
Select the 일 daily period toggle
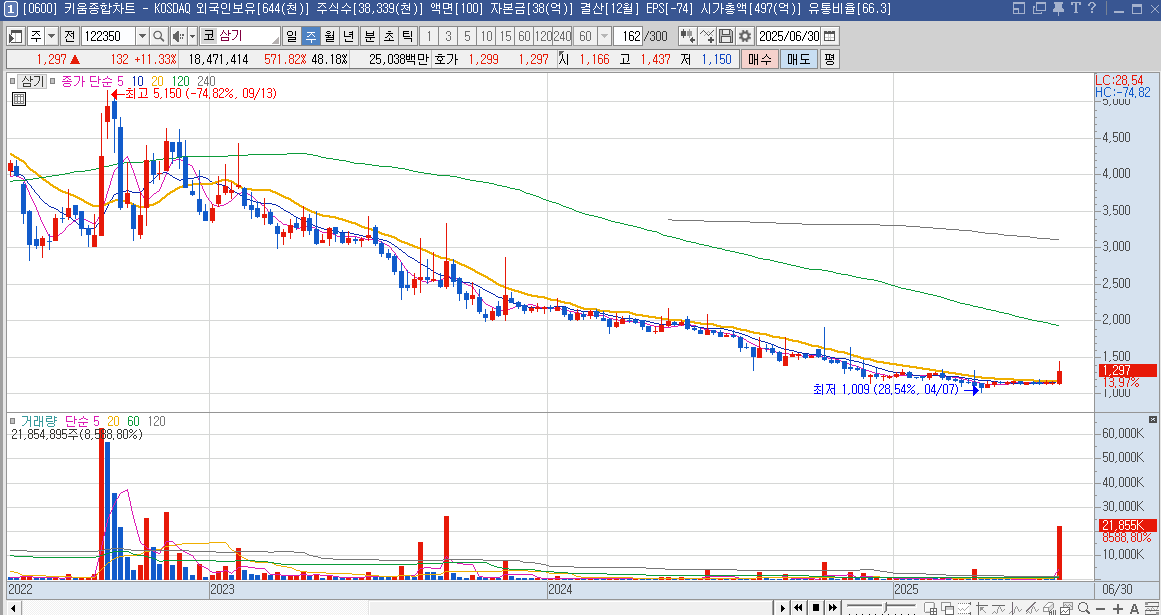291,36
